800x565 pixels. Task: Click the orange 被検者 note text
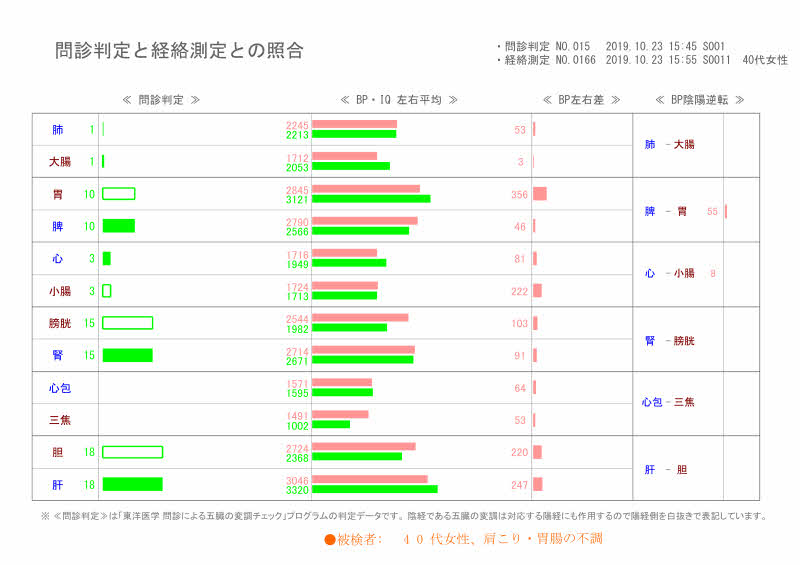coord(463,538)
